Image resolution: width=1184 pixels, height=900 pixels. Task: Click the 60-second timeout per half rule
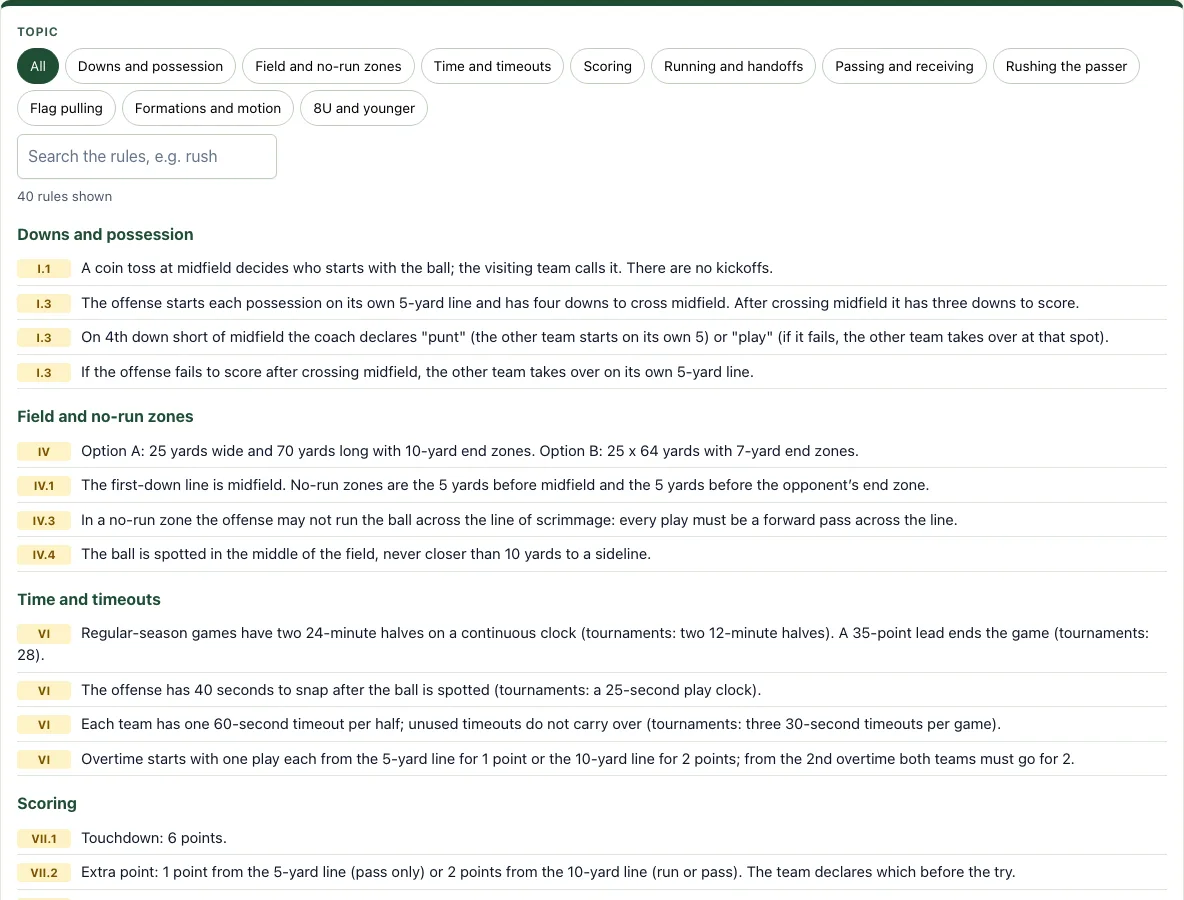541,724
